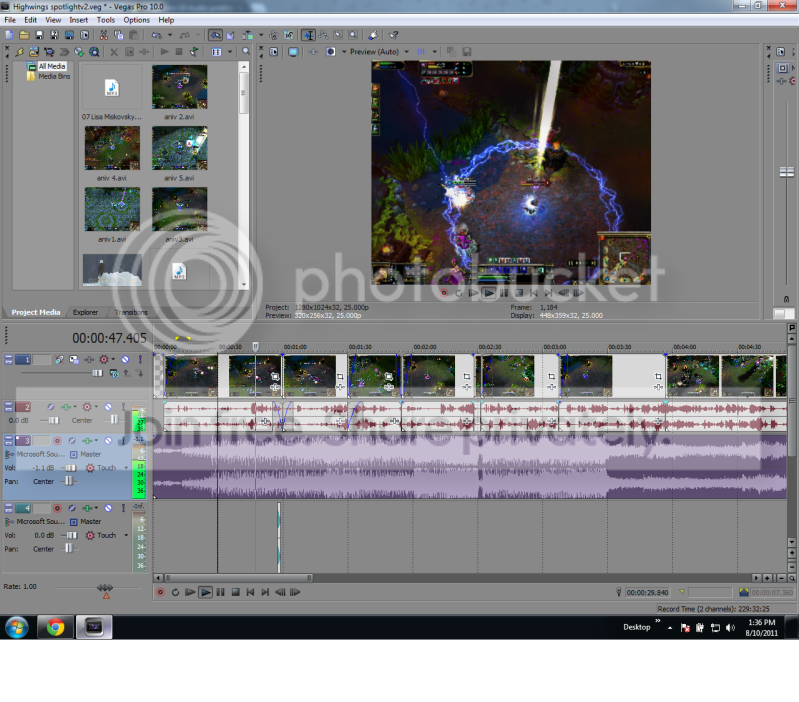Open track 2 automation settings gear
This screenshot has width=799, height=702.
[x=87, y=407]
